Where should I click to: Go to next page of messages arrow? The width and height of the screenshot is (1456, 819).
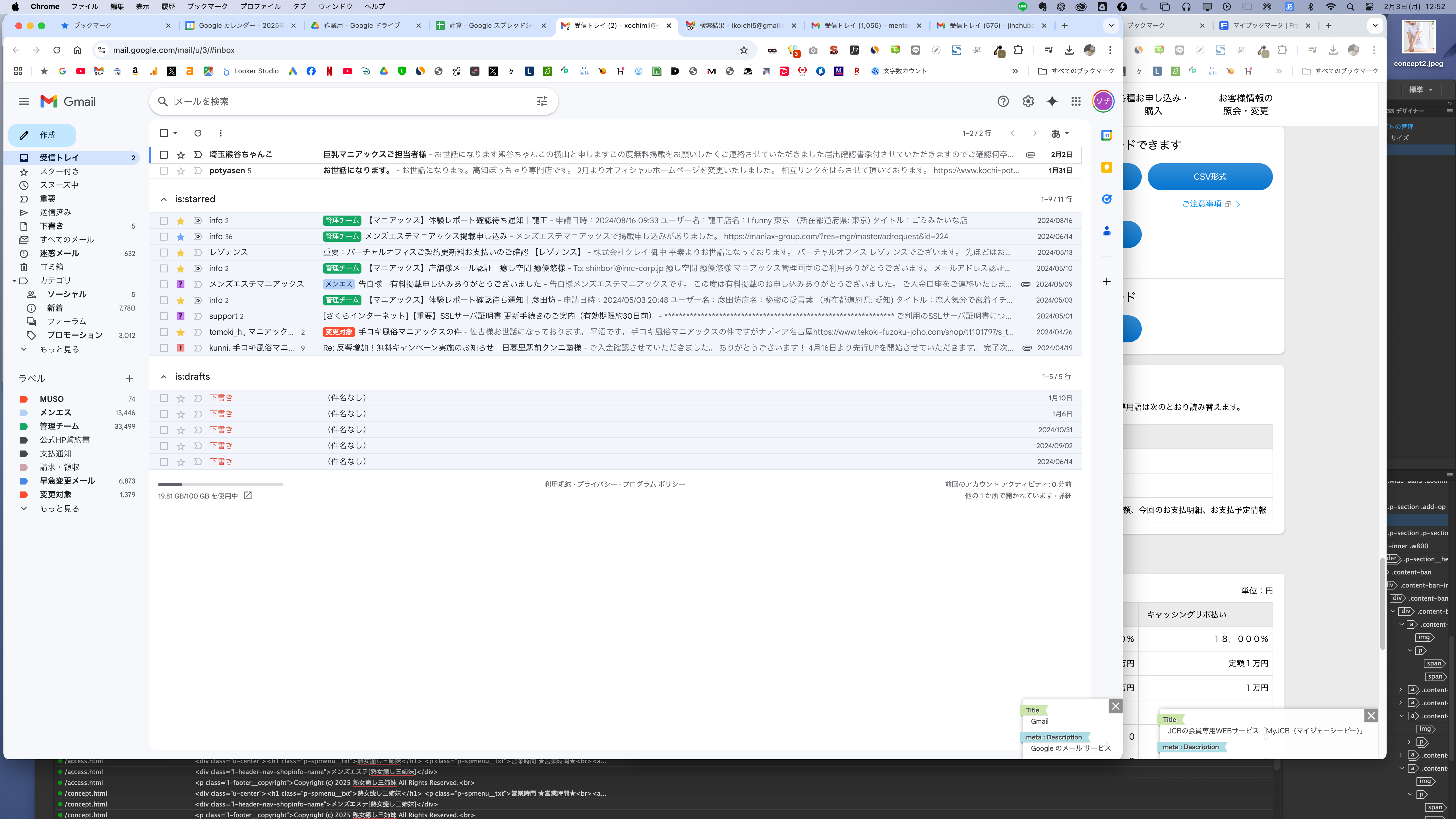[x=1034, y=133]
